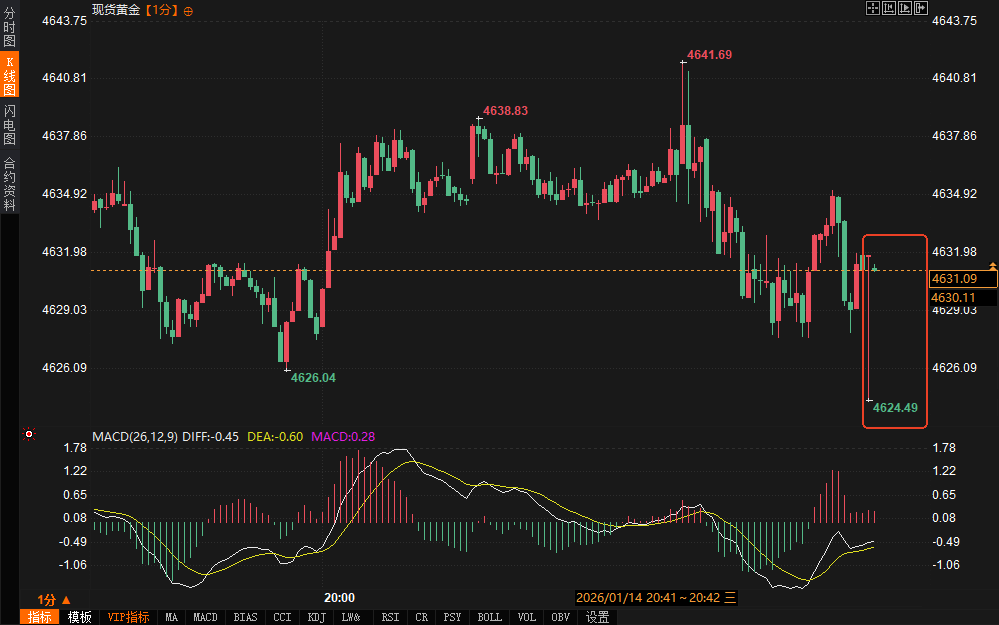Enable the RSI indicator
This screenshot has width=999, height=625.
389,617
